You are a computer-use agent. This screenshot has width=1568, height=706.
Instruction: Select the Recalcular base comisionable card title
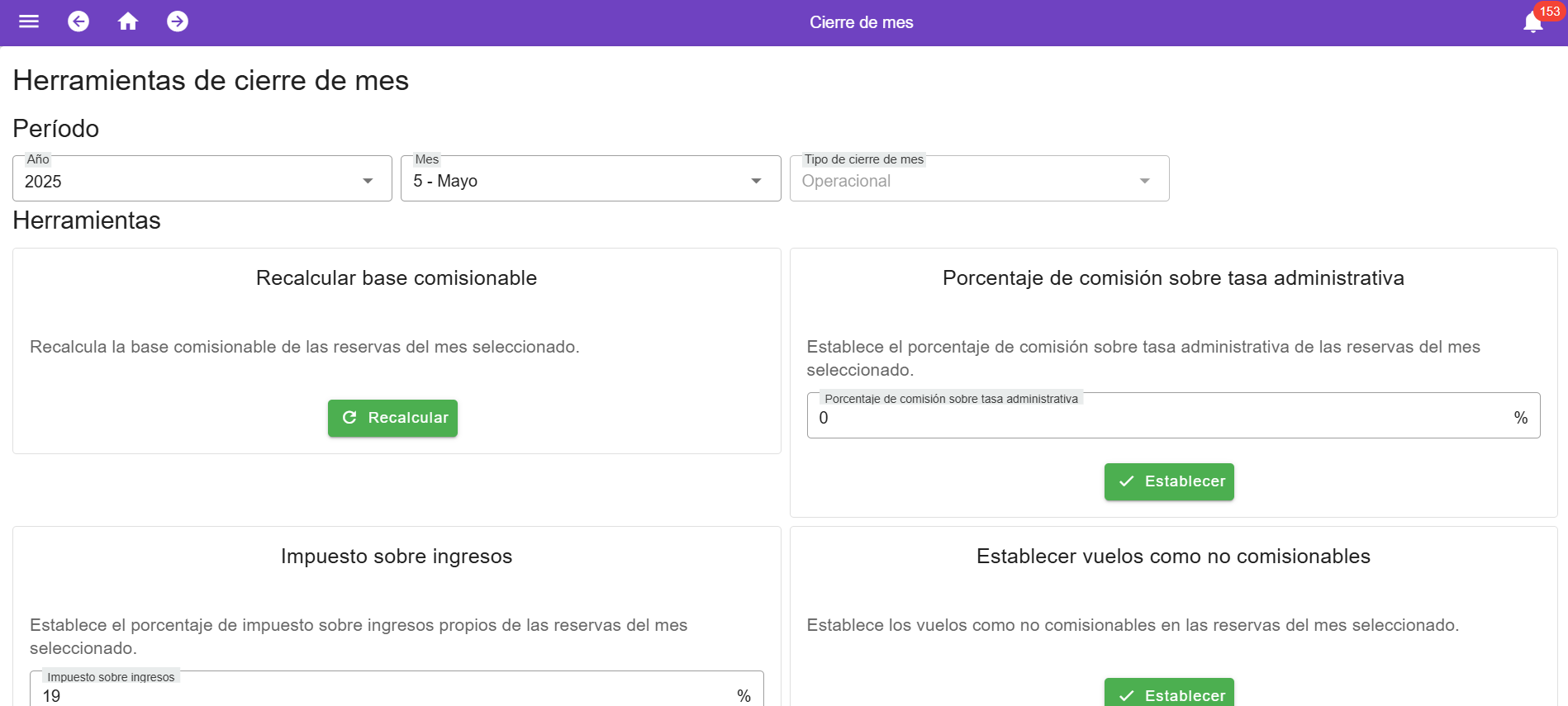coord(397,278)
